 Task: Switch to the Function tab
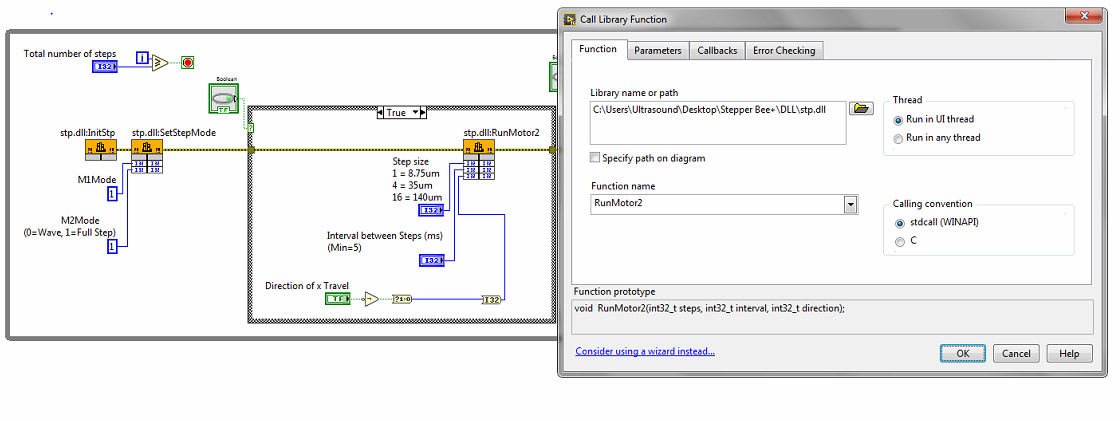(x=598, y=49)
